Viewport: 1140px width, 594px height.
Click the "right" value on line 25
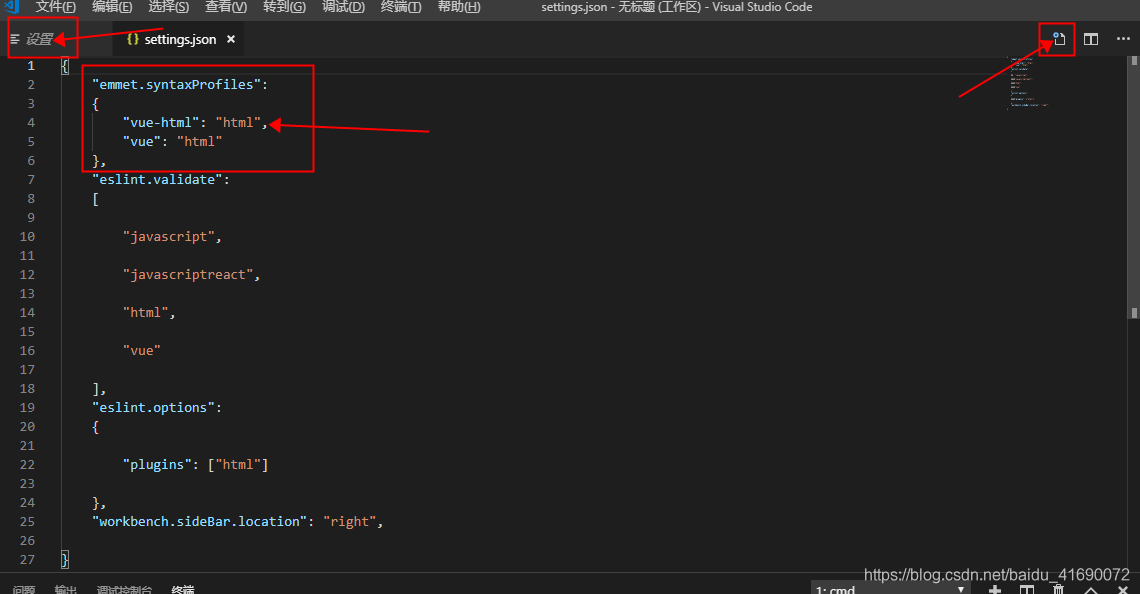pos(350,521)
